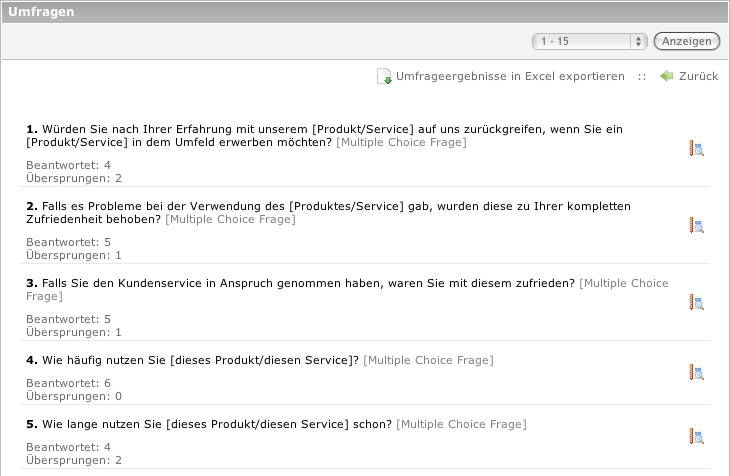The width and height of the screenshot is (730, 476).
Task: Open results icon for question 2
Action: [697, 226]
